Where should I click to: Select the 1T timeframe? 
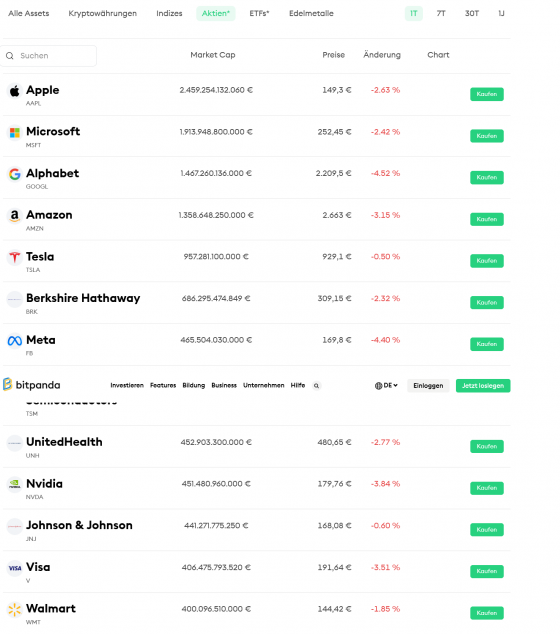[x=414, y=13]
